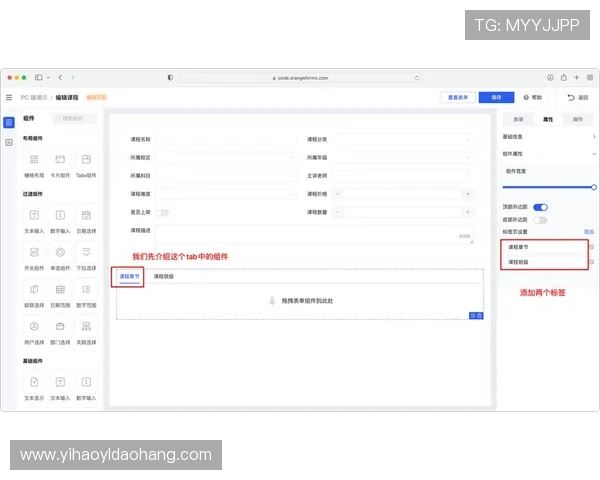Open the 主讲老师 dropdown
600x480 pixels.
click(x=402, y=176)
